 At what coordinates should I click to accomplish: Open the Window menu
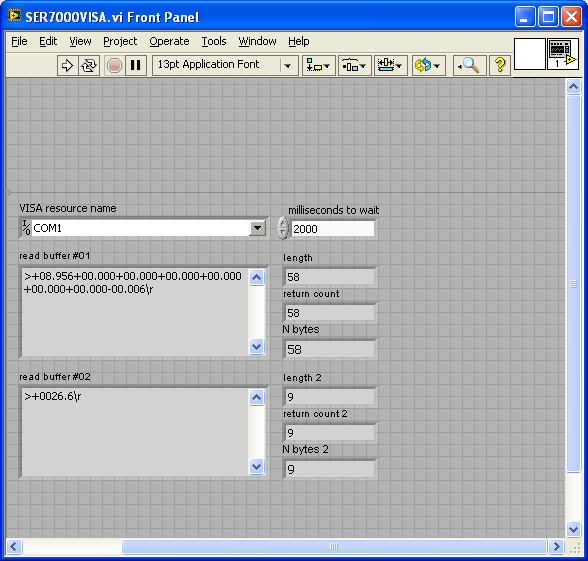pyautogui.click(x=257, y=41)
